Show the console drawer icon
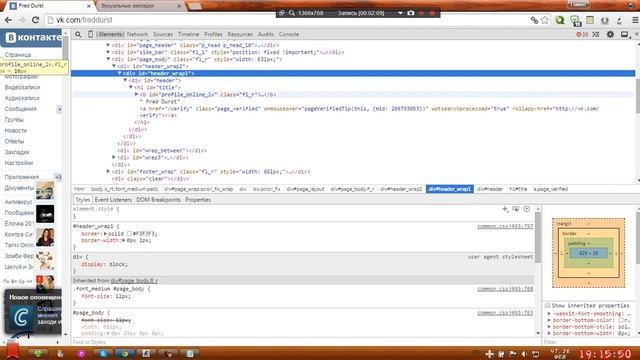 click(x=596, y=35)
